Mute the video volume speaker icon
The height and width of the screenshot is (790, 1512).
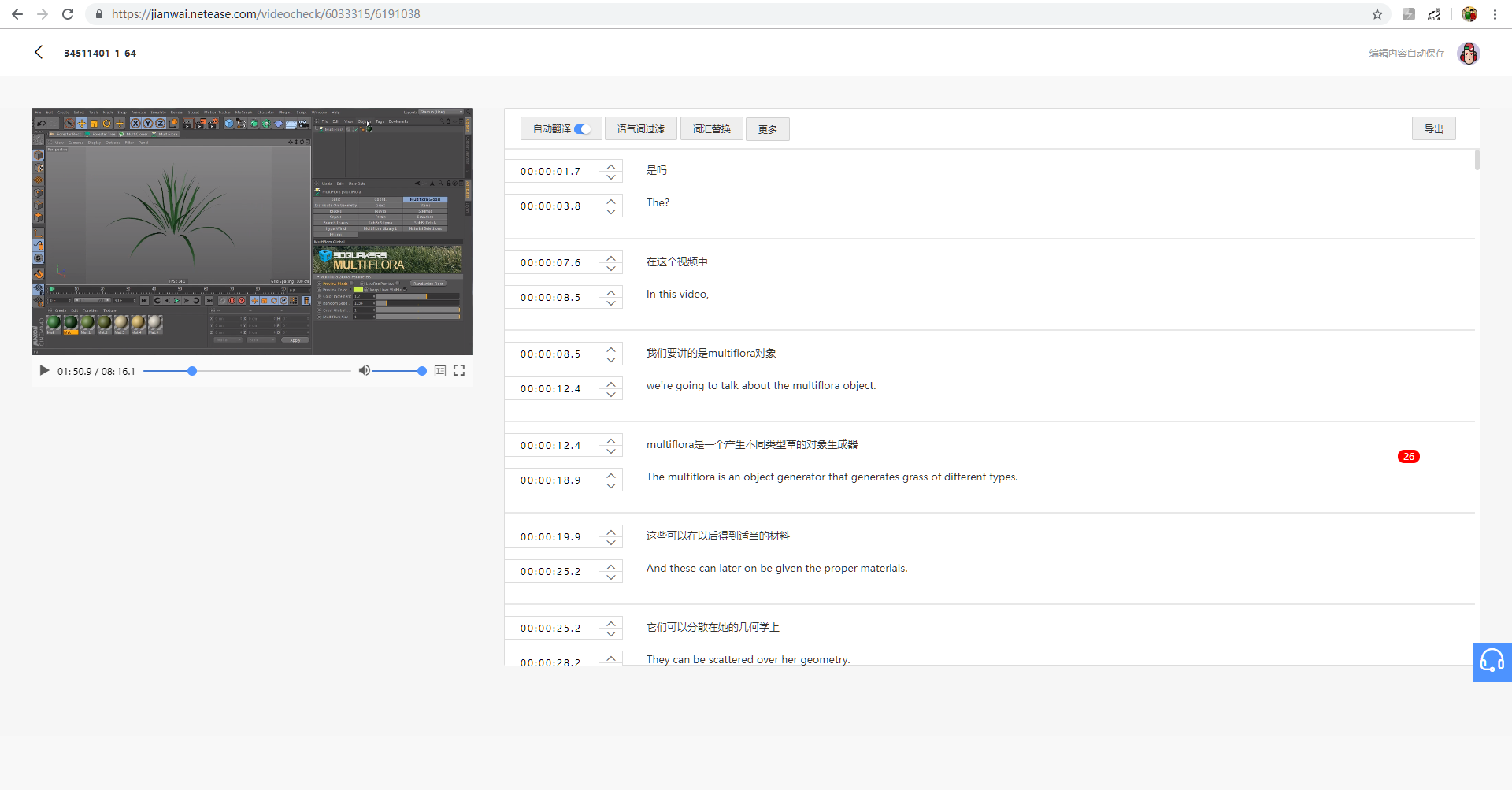364,370
